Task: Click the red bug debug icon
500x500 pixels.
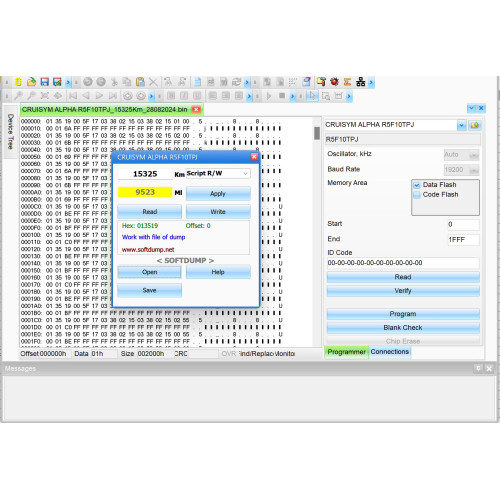Action: point(334,82)
